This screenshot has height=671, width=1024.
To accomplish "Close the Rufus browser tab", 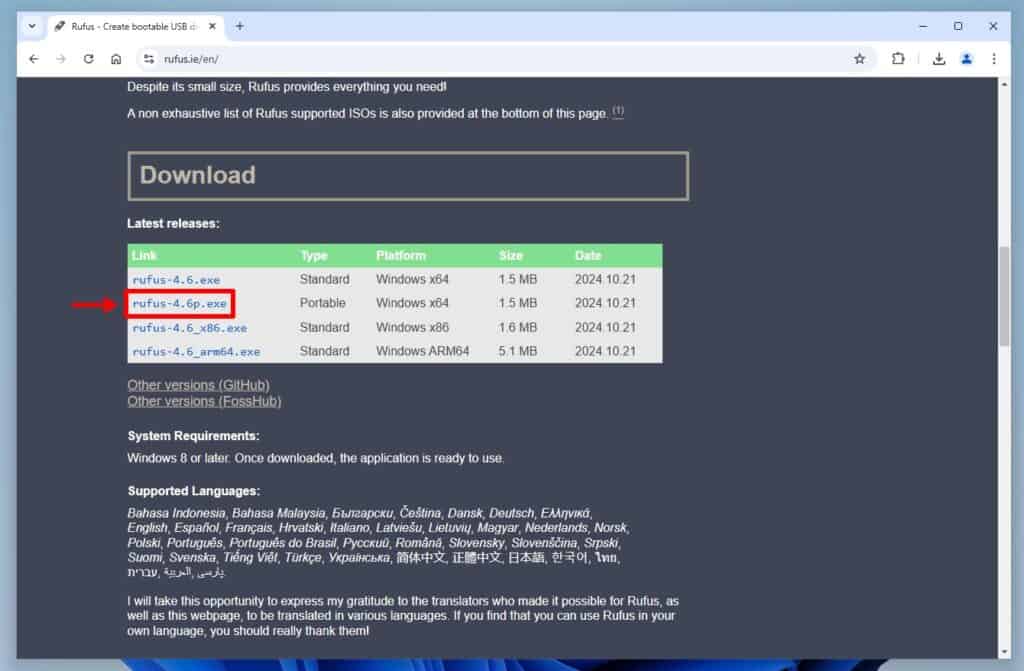I will click(x=212, y=26).
